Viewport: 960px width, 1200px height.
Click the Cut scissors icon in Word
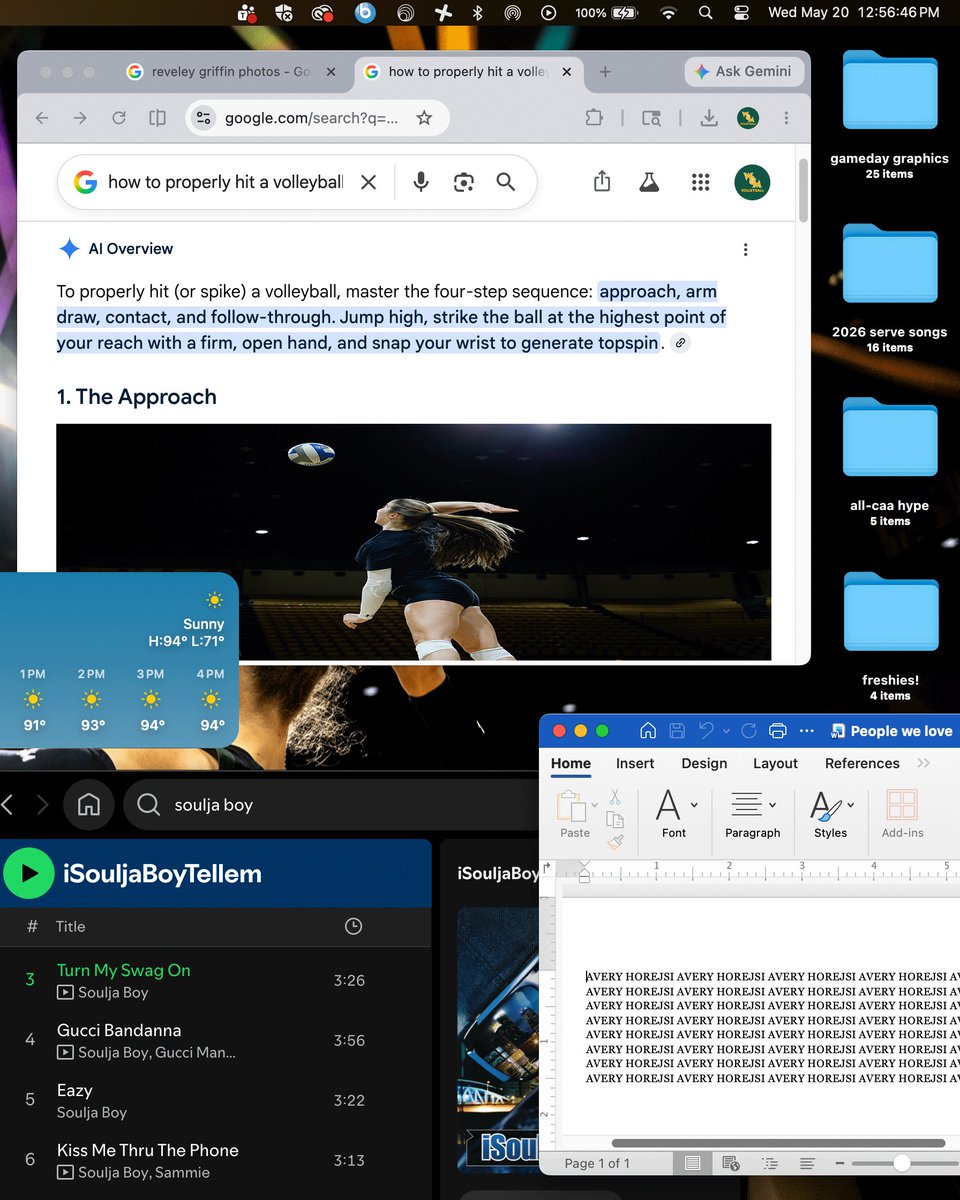pyautogui.click(x=614, y=797)
